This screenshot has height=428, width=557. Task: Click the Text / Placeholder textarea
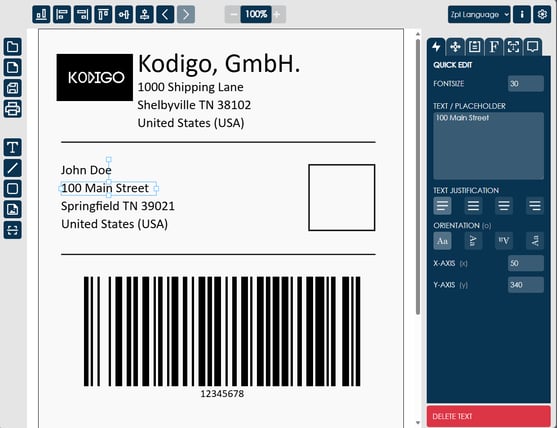[488, 146]
